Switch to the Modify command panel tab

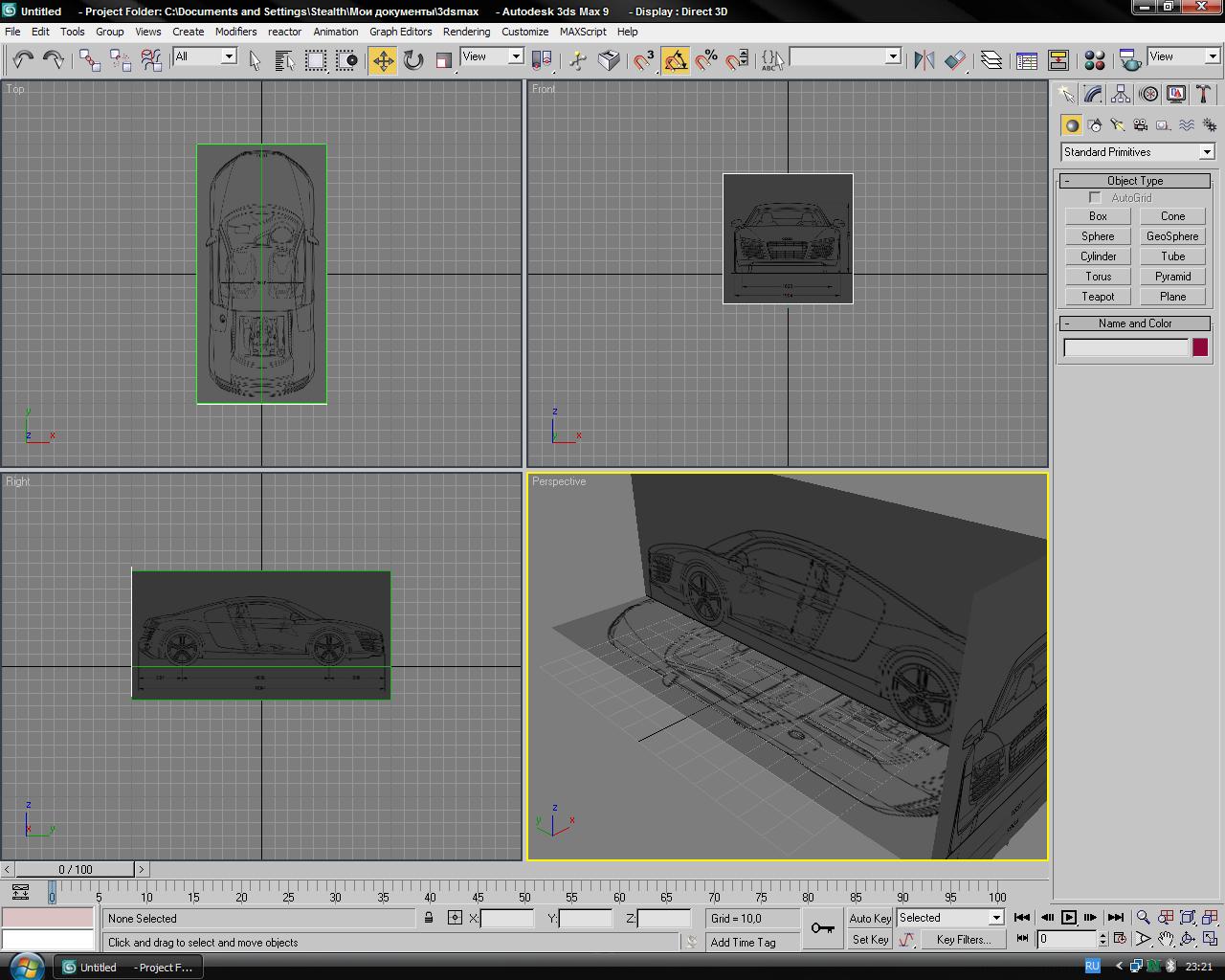pyautogui.click(x=1093, y=94)
